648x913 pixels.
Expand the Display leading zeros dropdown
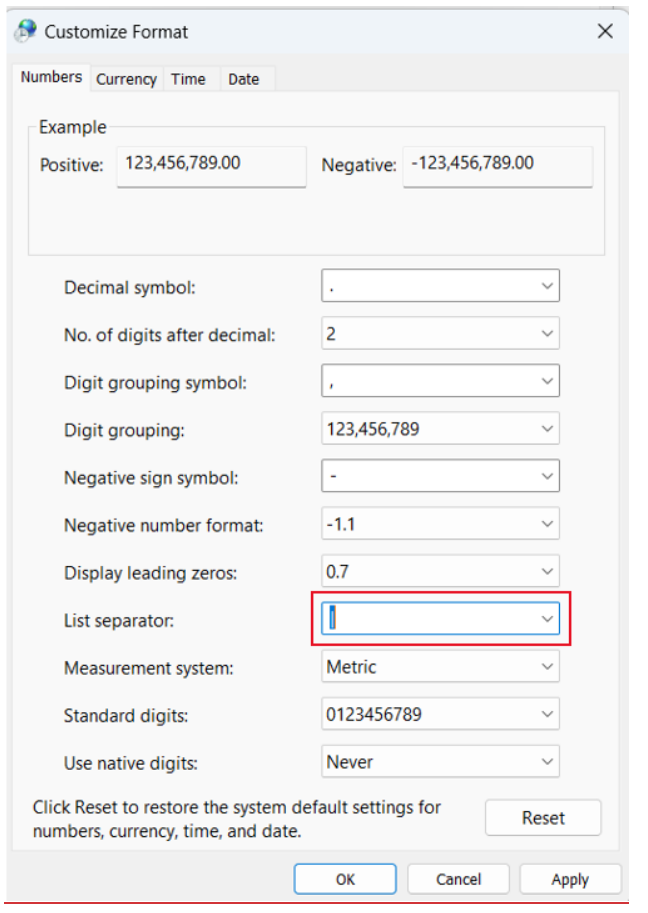546,572
